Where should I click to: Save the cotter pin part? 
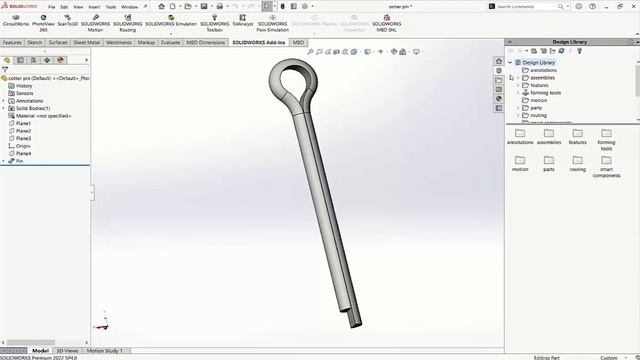pyautogui.click(x=204, y=6)
